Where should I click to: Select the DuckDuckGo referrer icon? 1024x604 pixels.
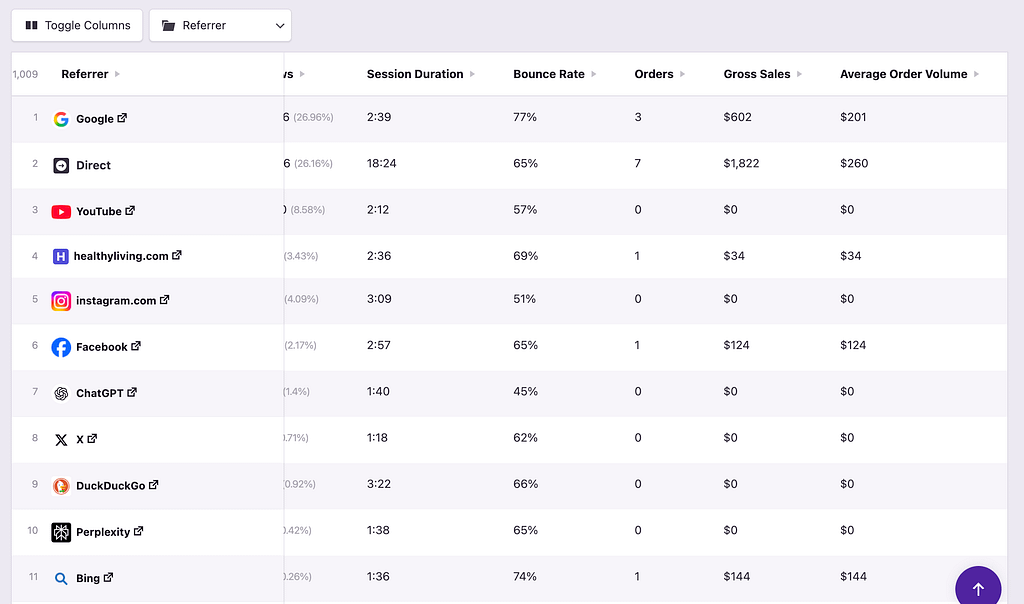pyautogui.click(x=62, y=485)
